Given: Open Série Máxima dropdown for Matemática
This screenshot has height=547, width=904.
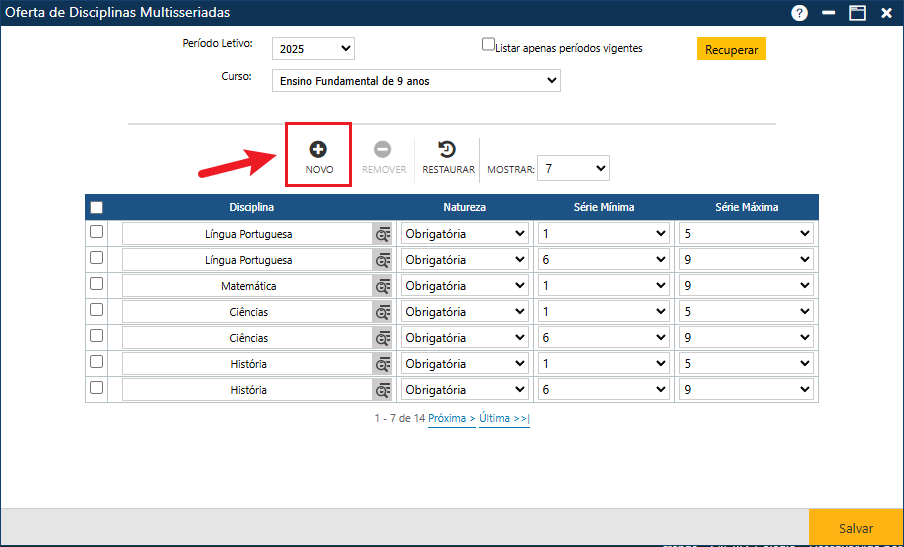Looking at the screenshot, I should coord(746,286).
